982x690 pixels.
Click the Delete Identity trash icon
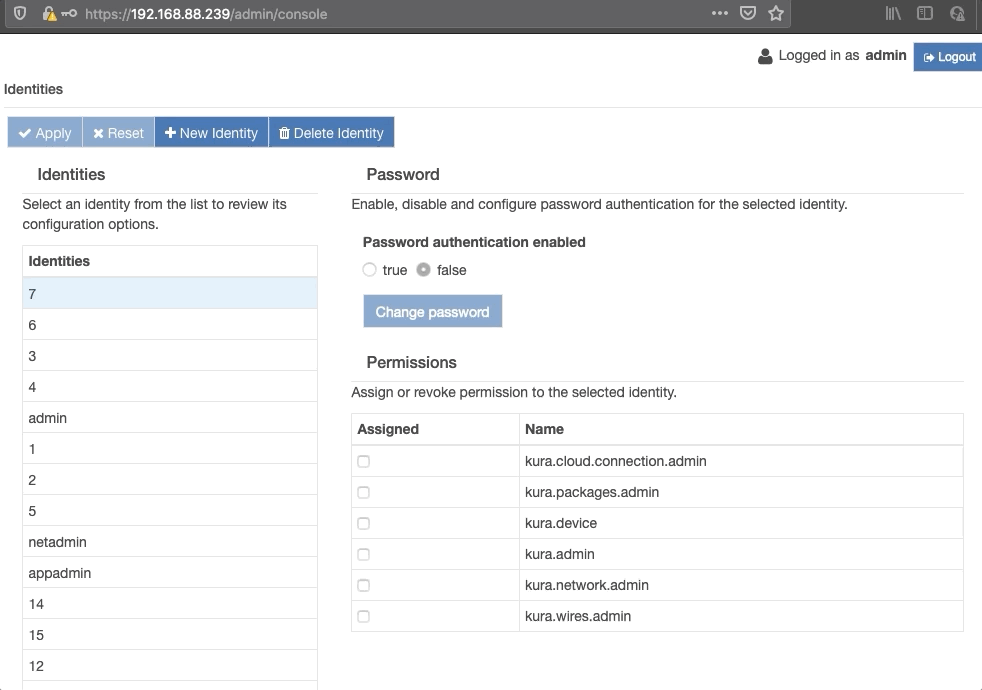[x=285, y=132]
